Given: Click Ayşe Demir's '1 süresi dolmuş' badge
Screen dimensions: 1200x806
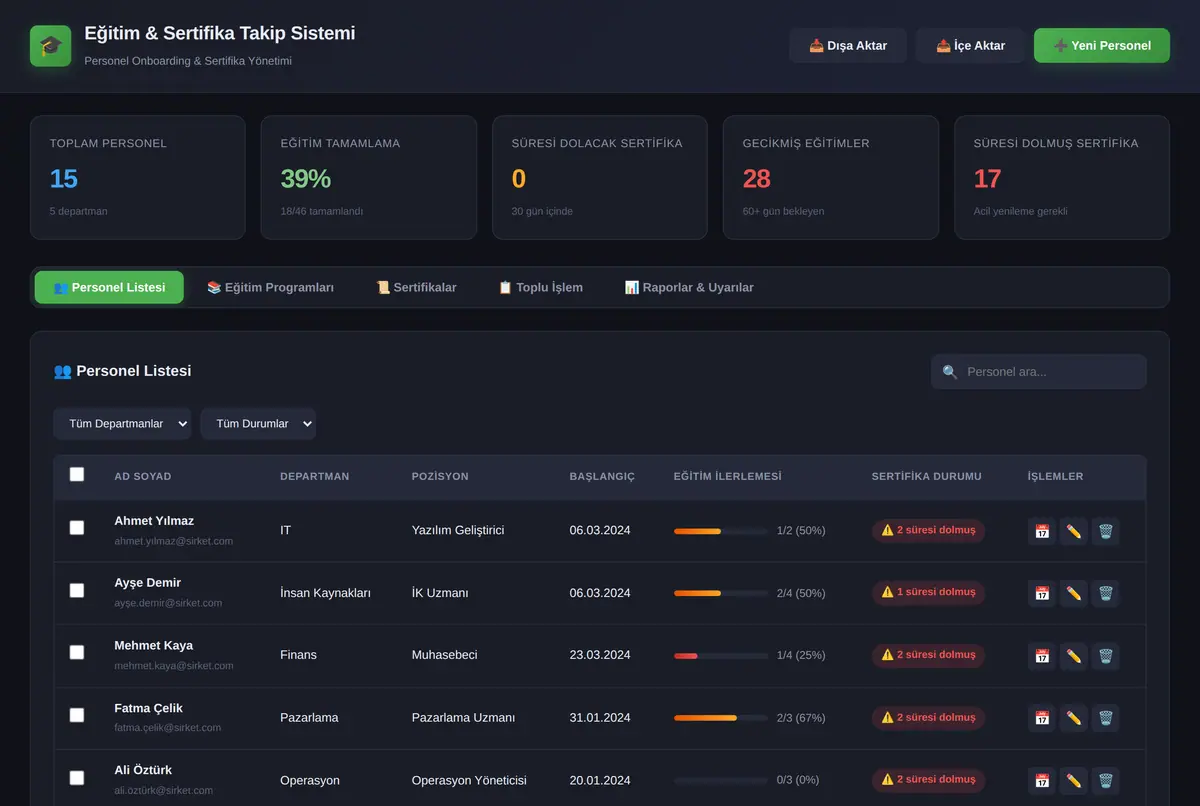Looking at the screenshot, I should pos(928,592).
